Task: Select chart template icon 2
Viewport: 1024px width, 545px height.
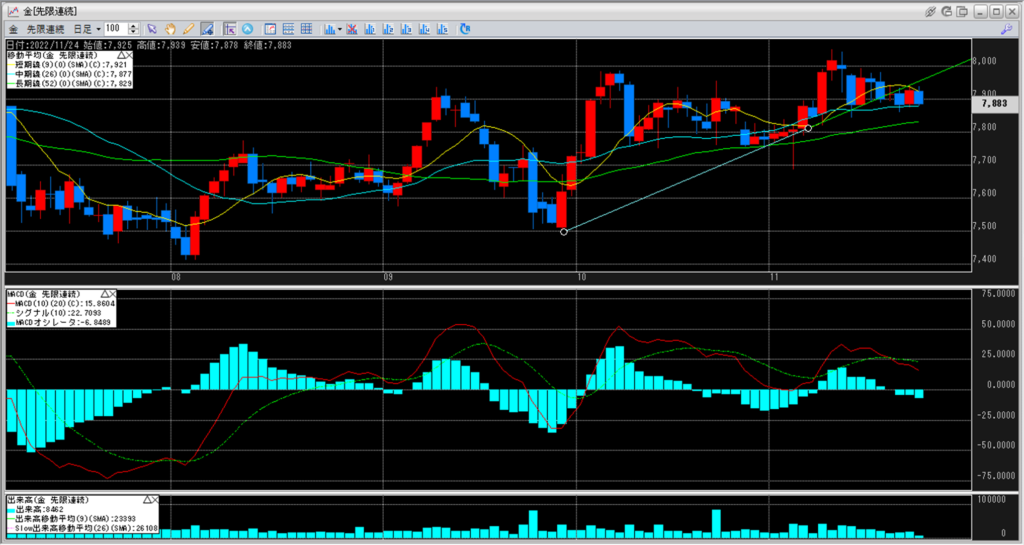Action: coord(389,29)
